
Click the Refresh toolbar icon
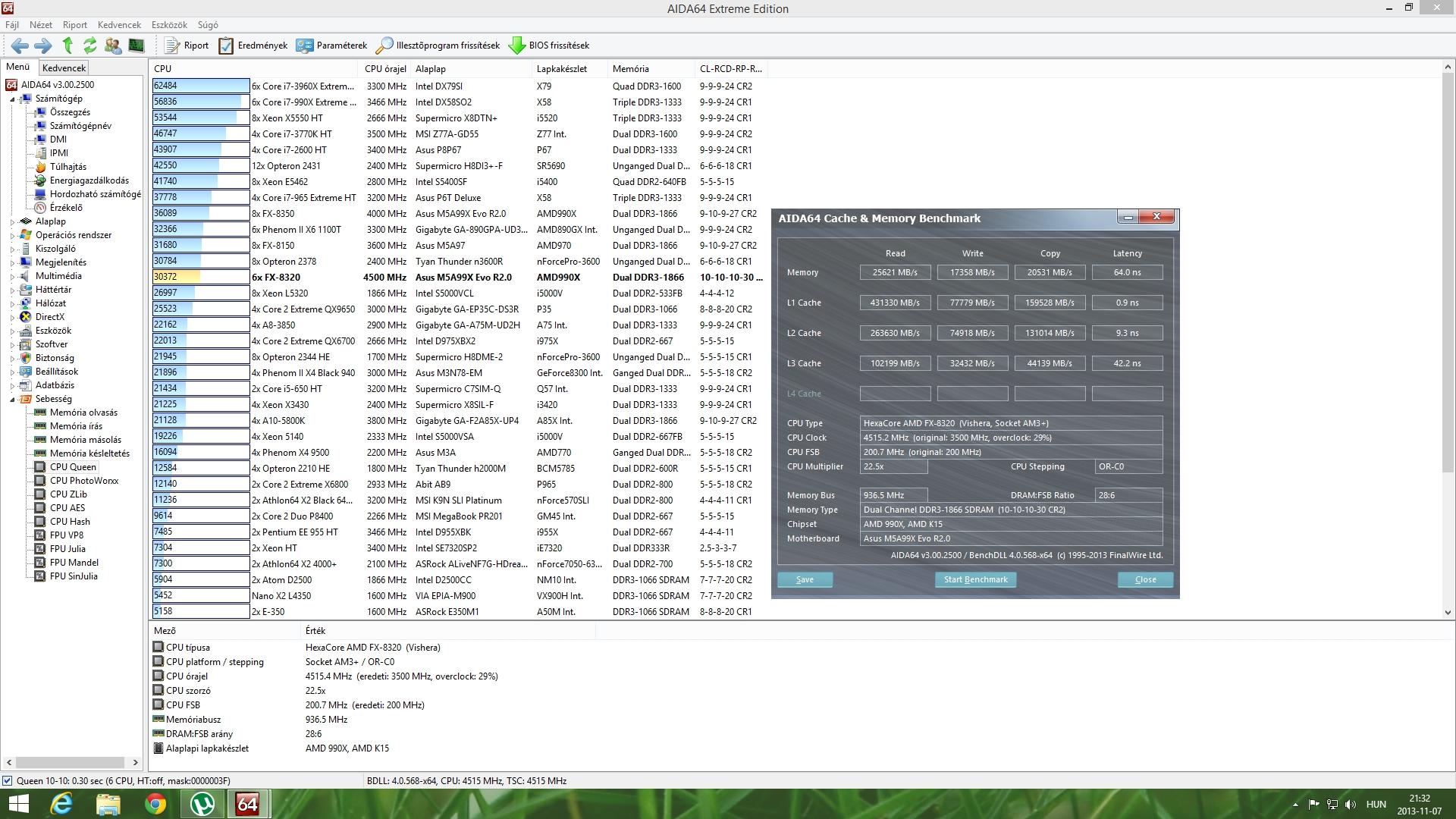89,45
